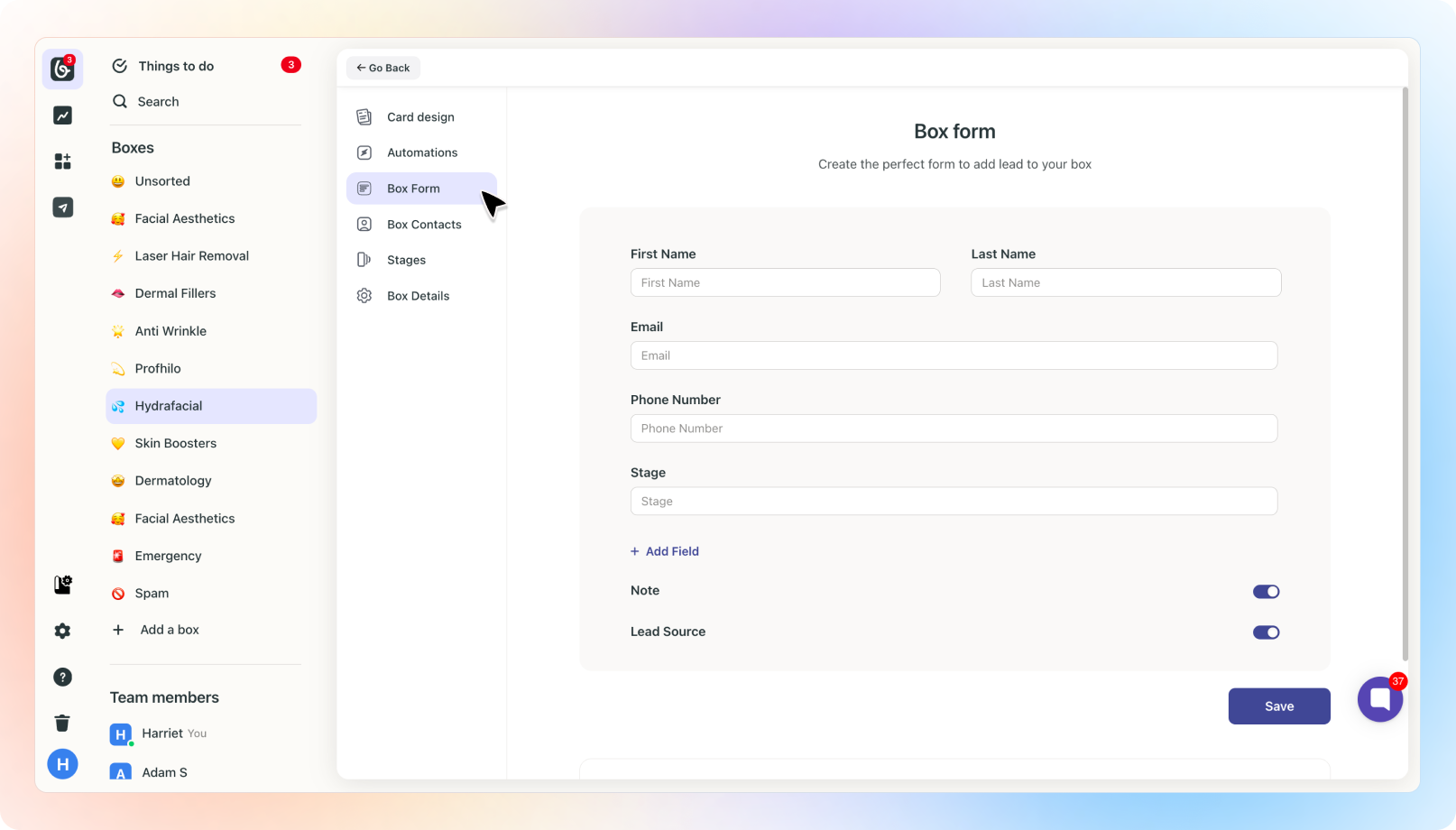This screenshot has width=1456, height=830.
Task: Click the First Name input field
Action: (x=786, y=282)
